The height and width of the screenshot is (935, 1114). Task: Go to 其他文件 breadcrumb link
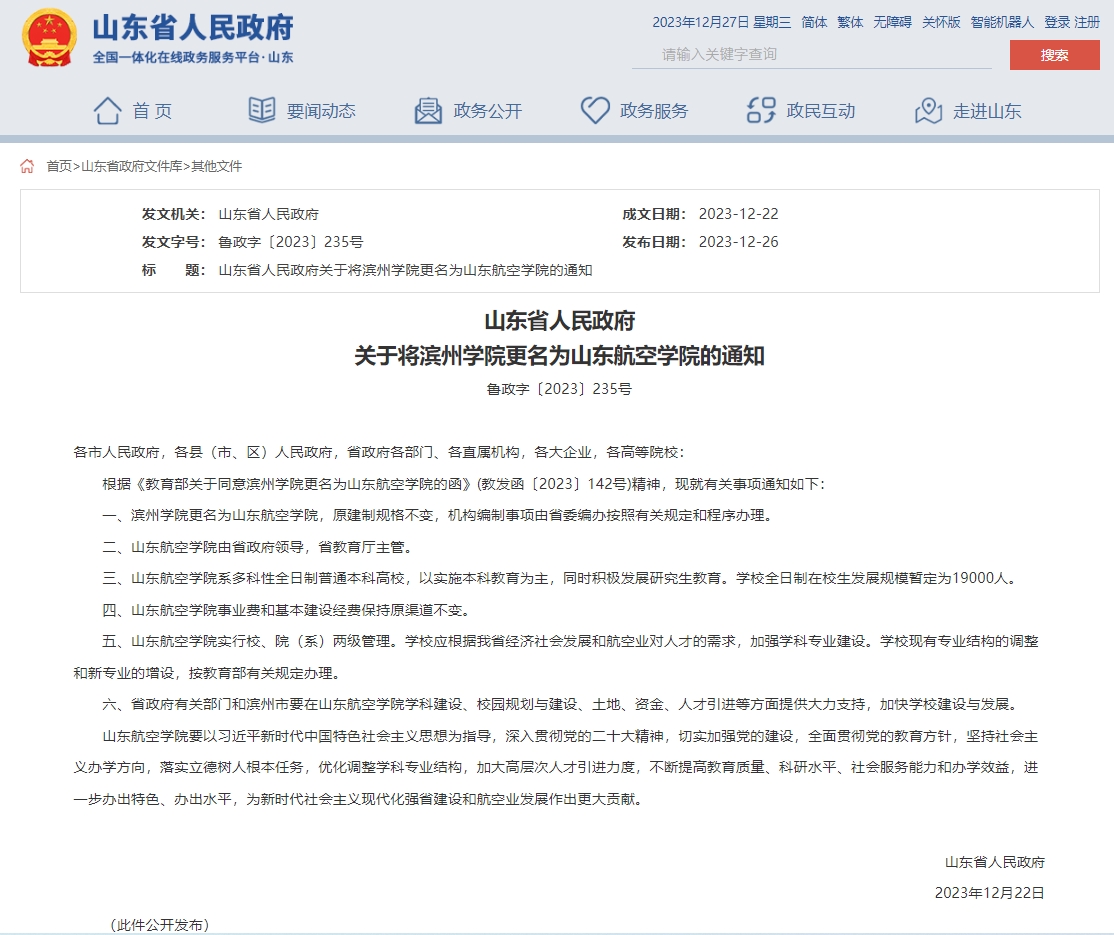[x=217, y=166]
